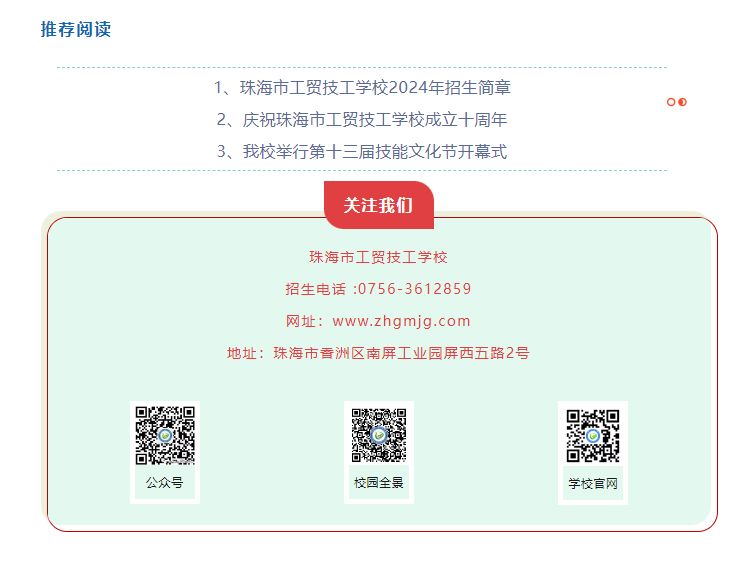Click logo inside the 公众号 QR code

[165, 435]
